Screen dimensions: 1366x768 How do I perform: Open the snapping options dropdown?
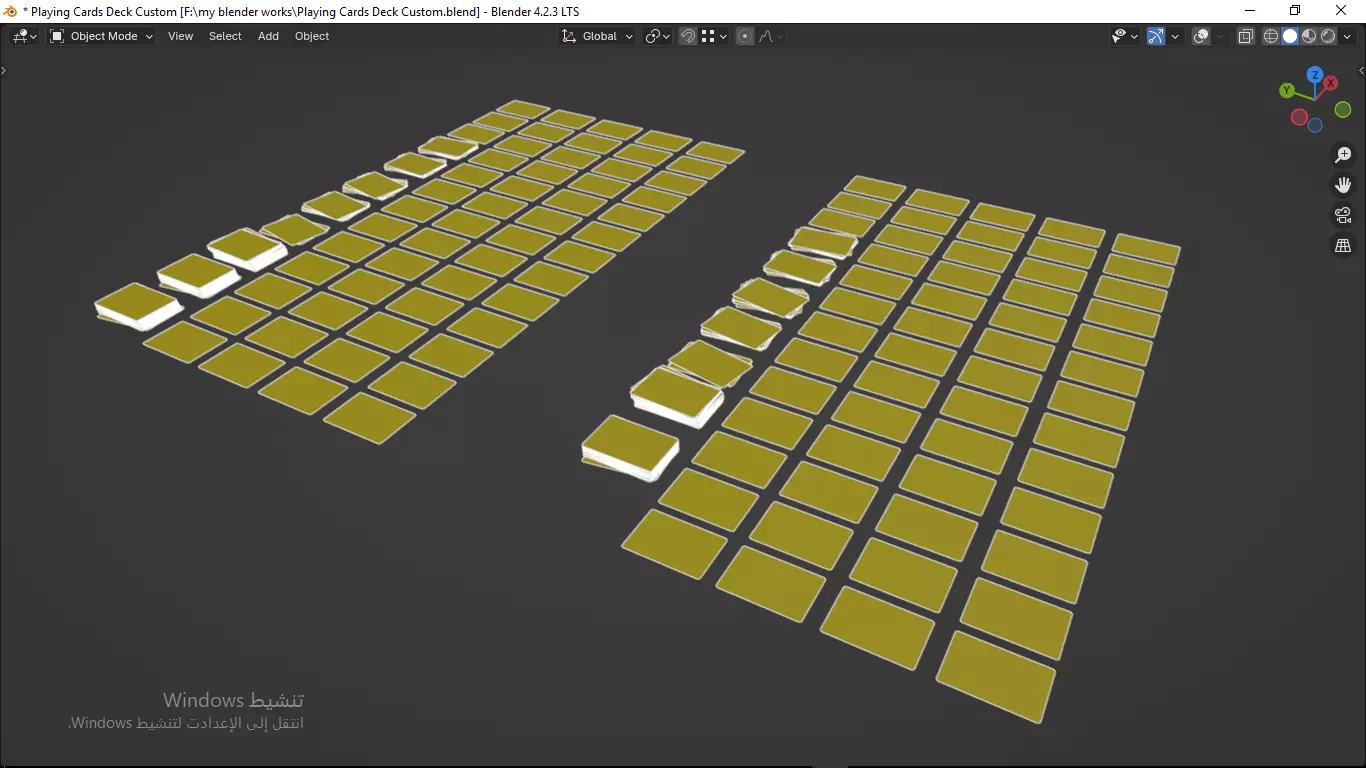tap(713, 36)
